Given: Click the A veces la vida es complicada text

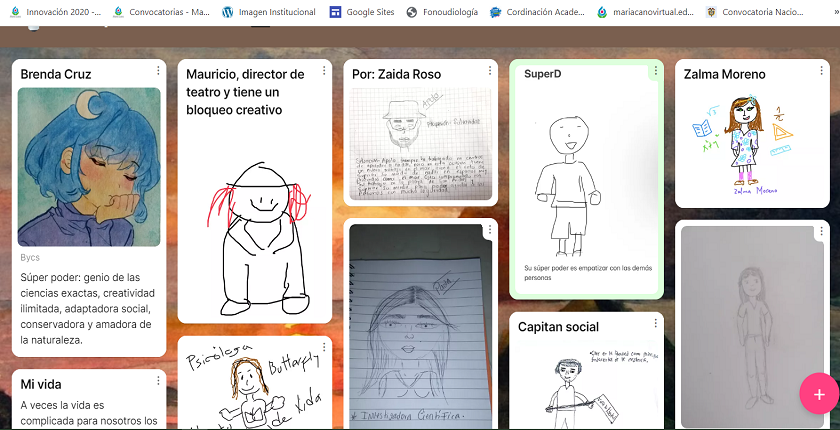Looking at the screenshot, I should click(89, 413).
